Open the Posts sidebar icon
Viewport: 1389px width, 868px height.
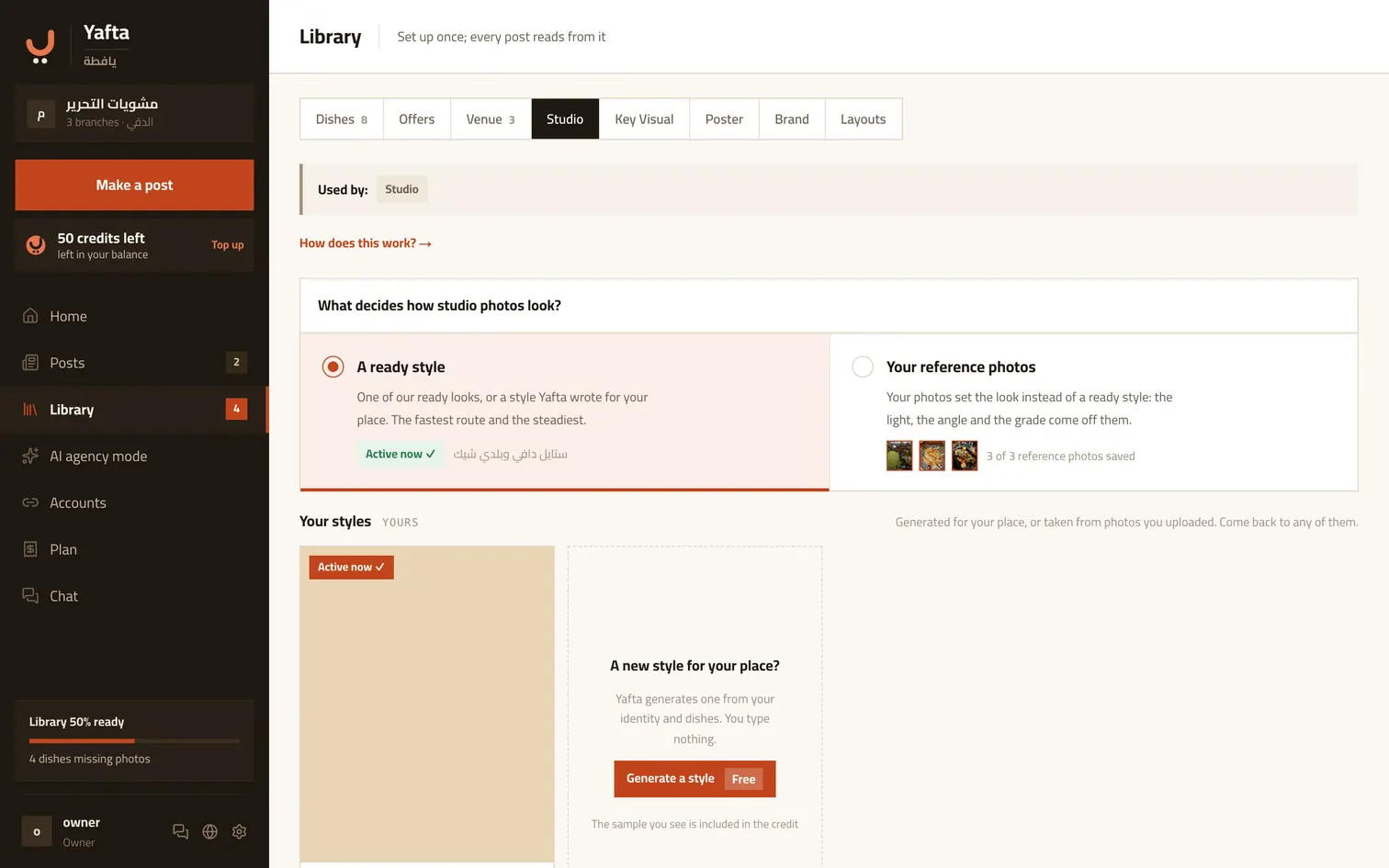pyautogui.click(x=30, y=363)
